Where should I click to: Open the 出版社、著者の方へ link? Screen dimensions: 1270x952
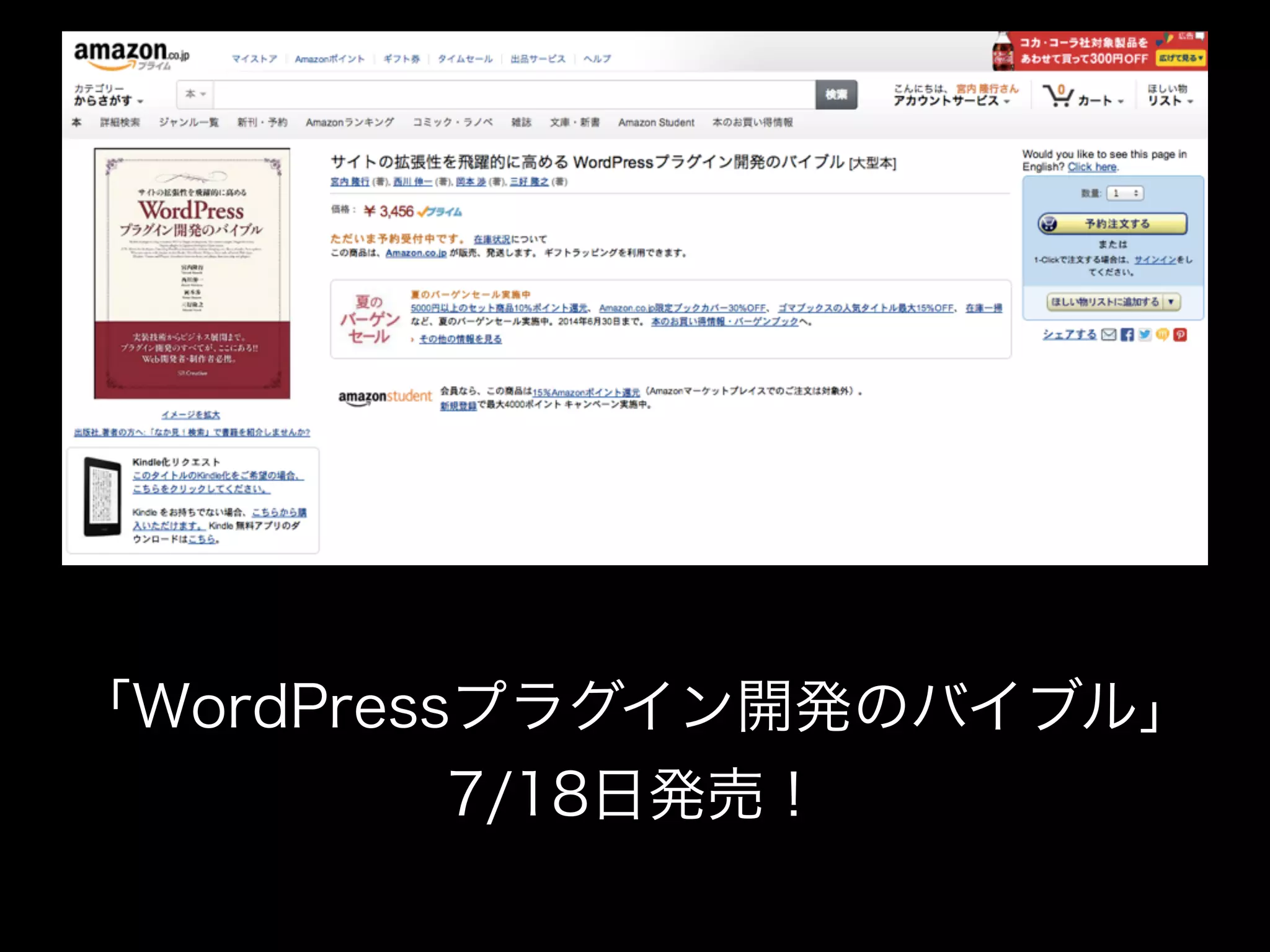click(x=192, y=432)
